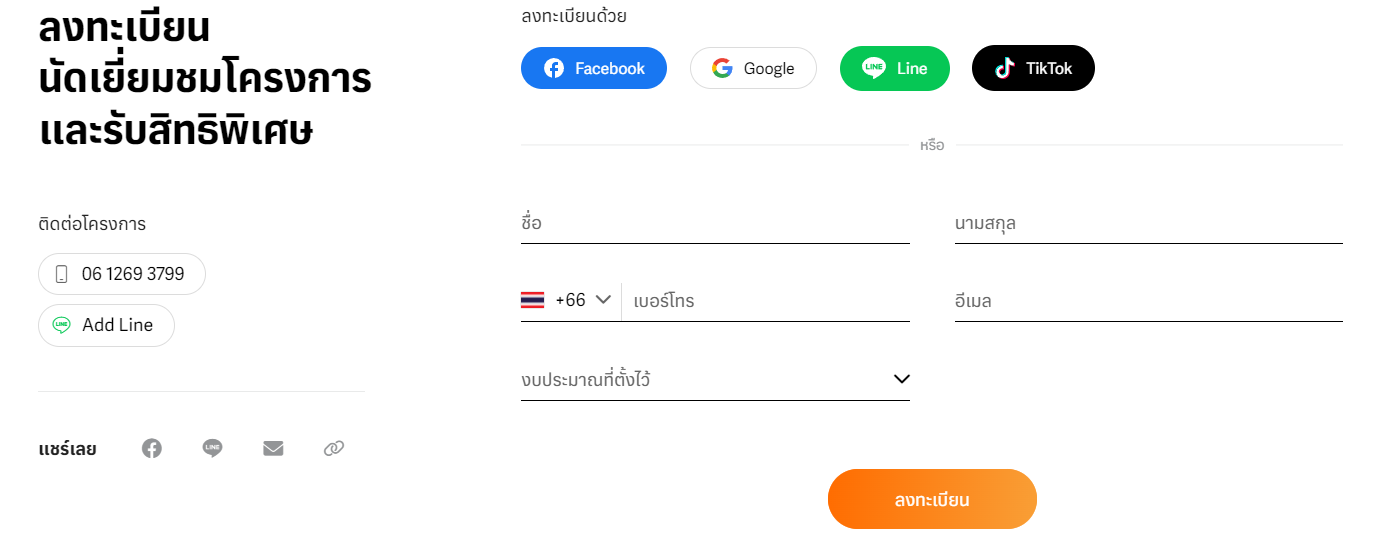Register with the green Line button

click(x=894, y=68)
